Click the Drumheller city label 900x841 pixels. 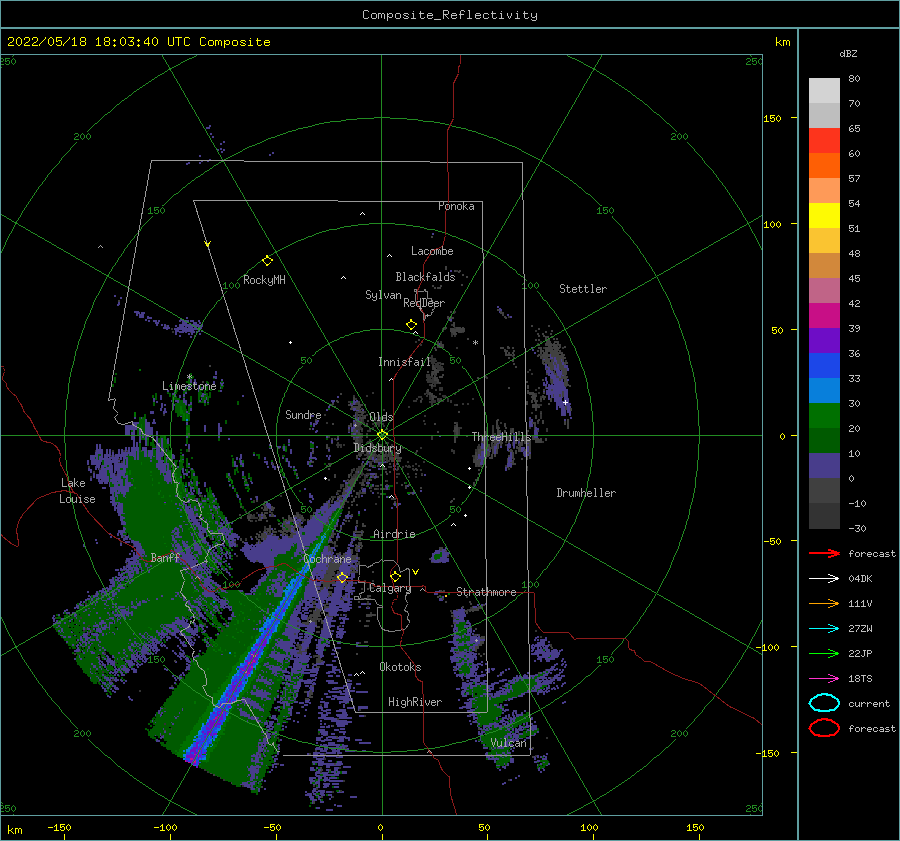pos(586,493)
